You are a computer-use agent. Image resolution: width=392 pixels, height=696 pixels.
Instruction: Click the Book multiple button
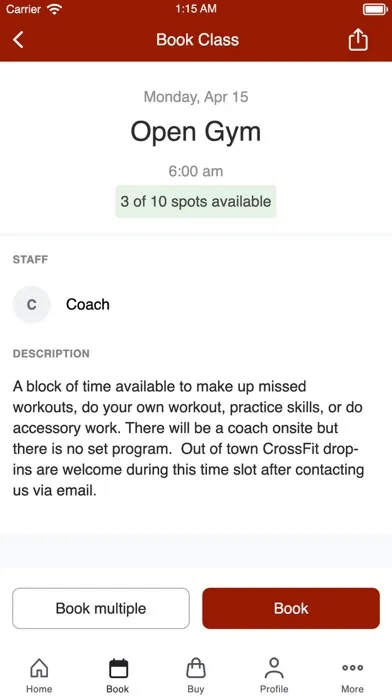(101, 608)
